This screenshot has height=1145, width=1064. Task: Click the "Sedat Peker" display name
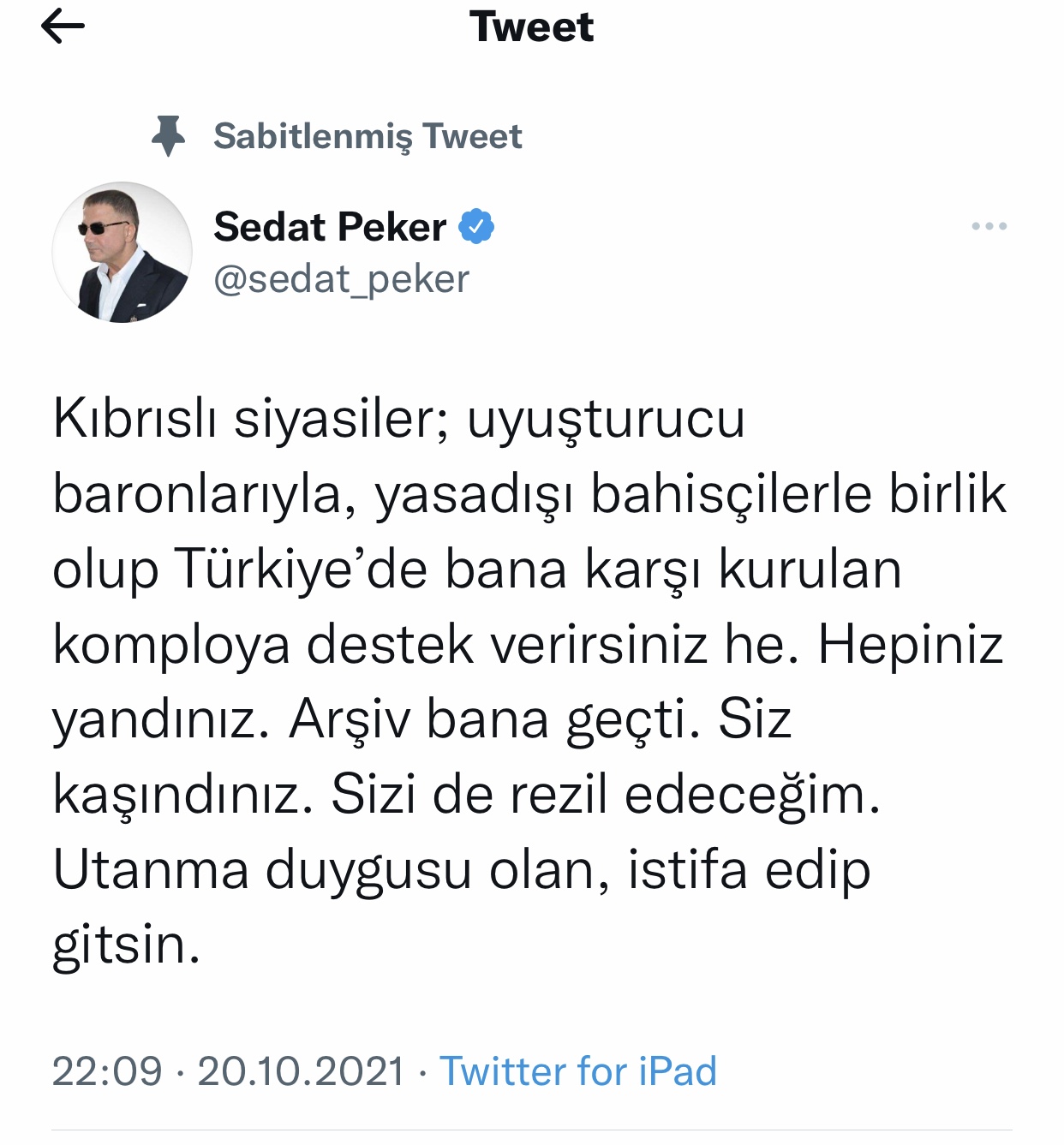(330, 227)
